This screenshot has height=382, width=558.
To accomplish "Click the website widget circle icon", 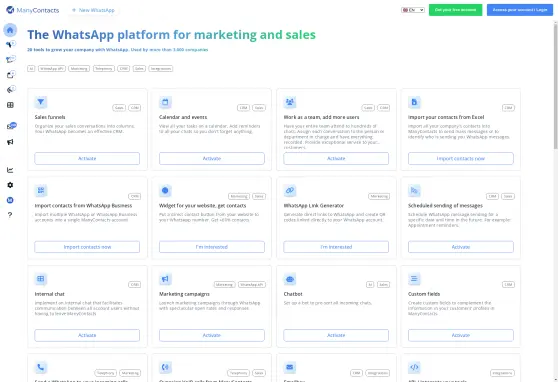I will pos(165,190).
